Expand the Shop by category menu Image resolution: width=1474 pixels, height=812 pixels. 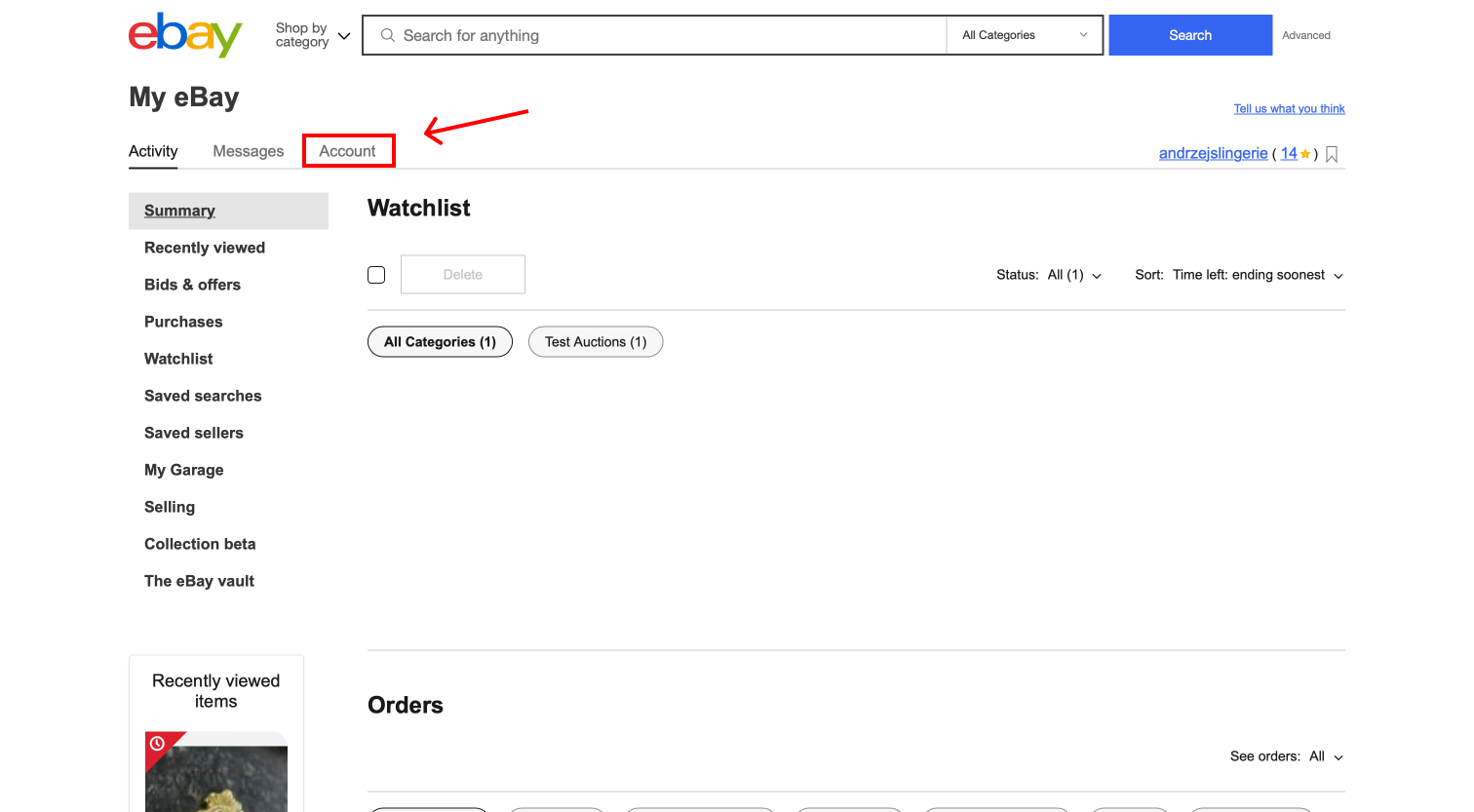click(x=312, y=35)
